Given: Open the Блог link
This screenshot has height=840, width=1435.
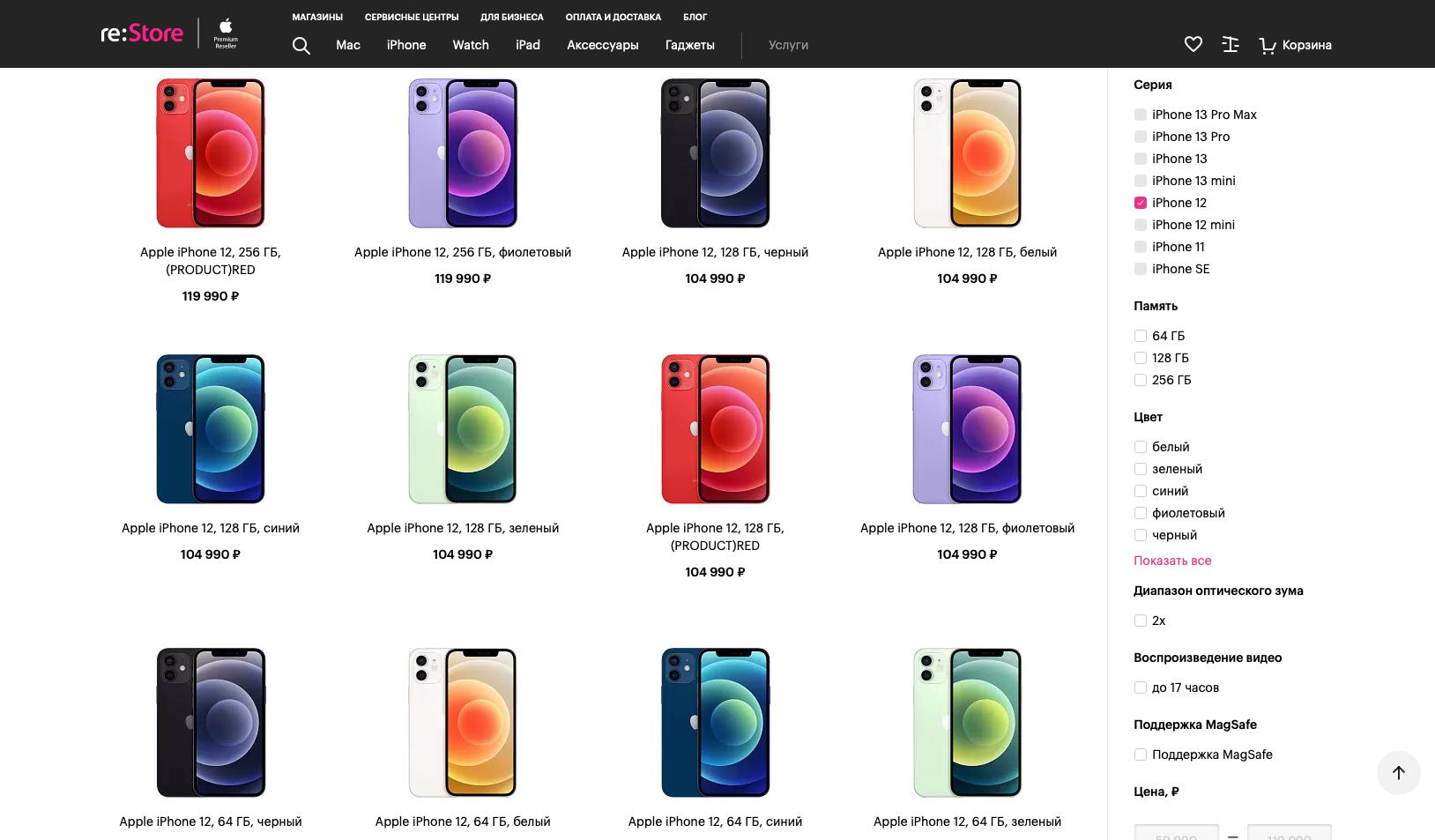Looking at the screenshot, I should 695,17.
